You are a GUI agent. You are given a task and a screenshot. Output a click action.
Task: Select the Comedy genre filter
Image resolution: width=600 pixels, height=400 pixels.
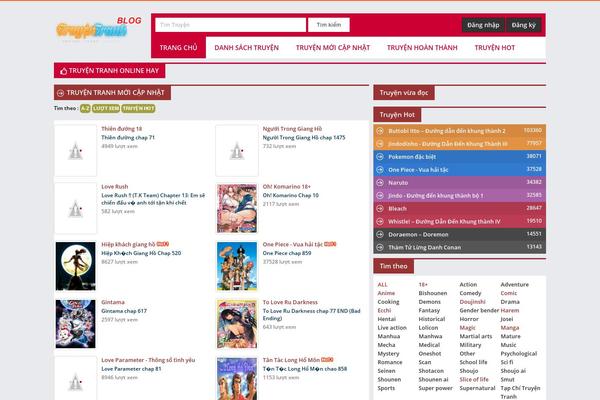470,293
